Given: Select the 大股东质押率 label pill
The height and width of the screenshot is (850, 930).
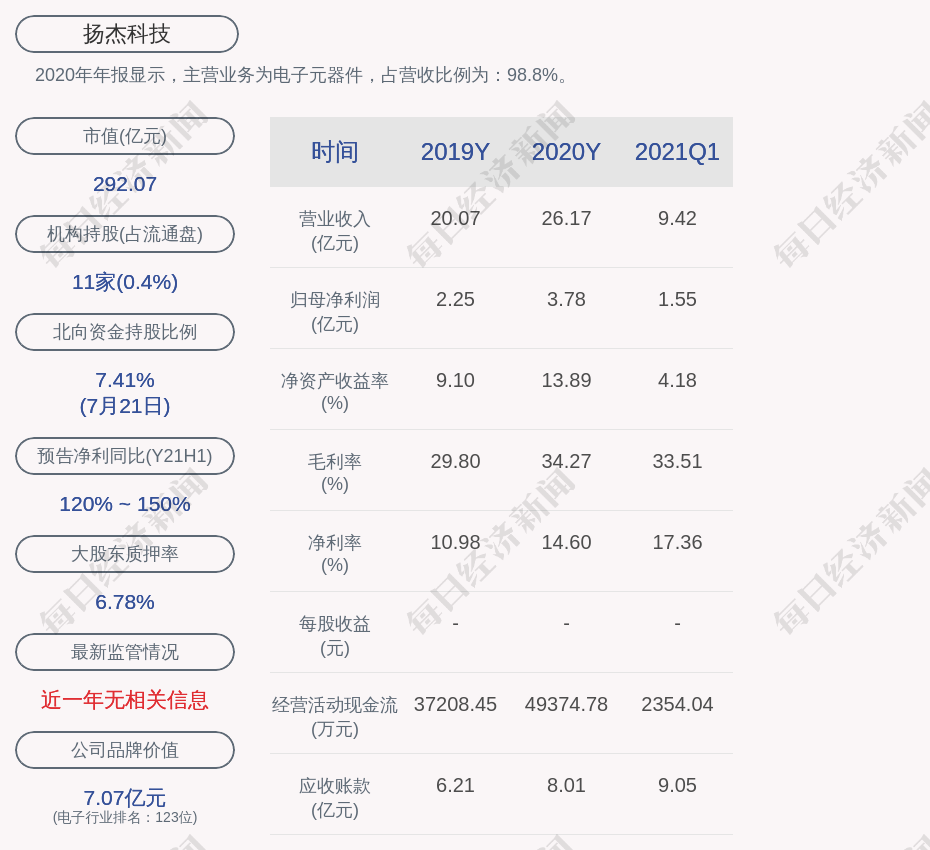Looking at the screenshot, I should point(125,553).
